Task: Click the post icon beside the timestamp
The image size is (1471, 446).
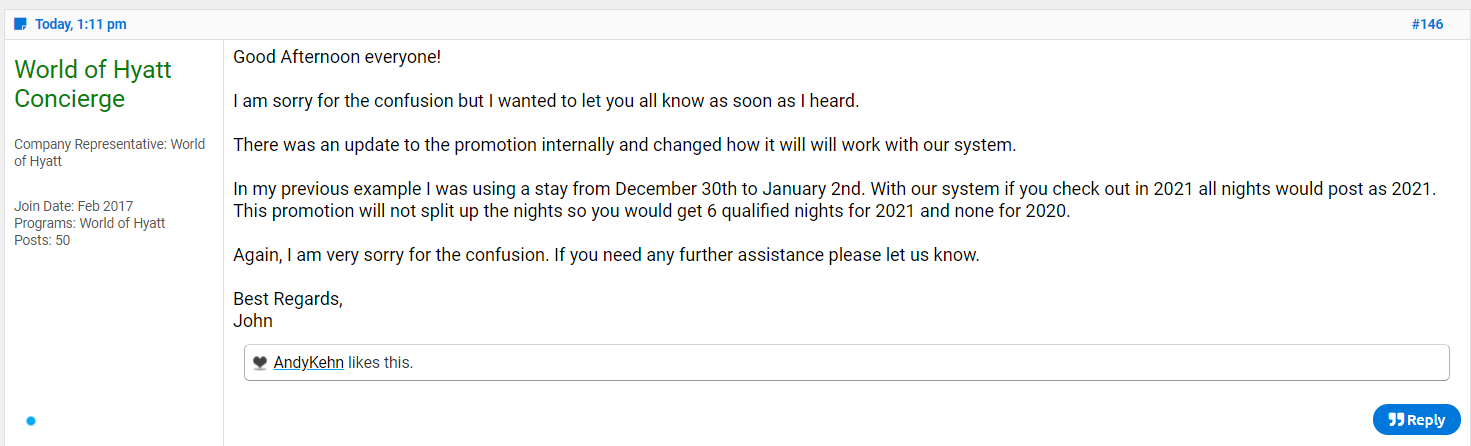Action: click(x=20, y=24)
